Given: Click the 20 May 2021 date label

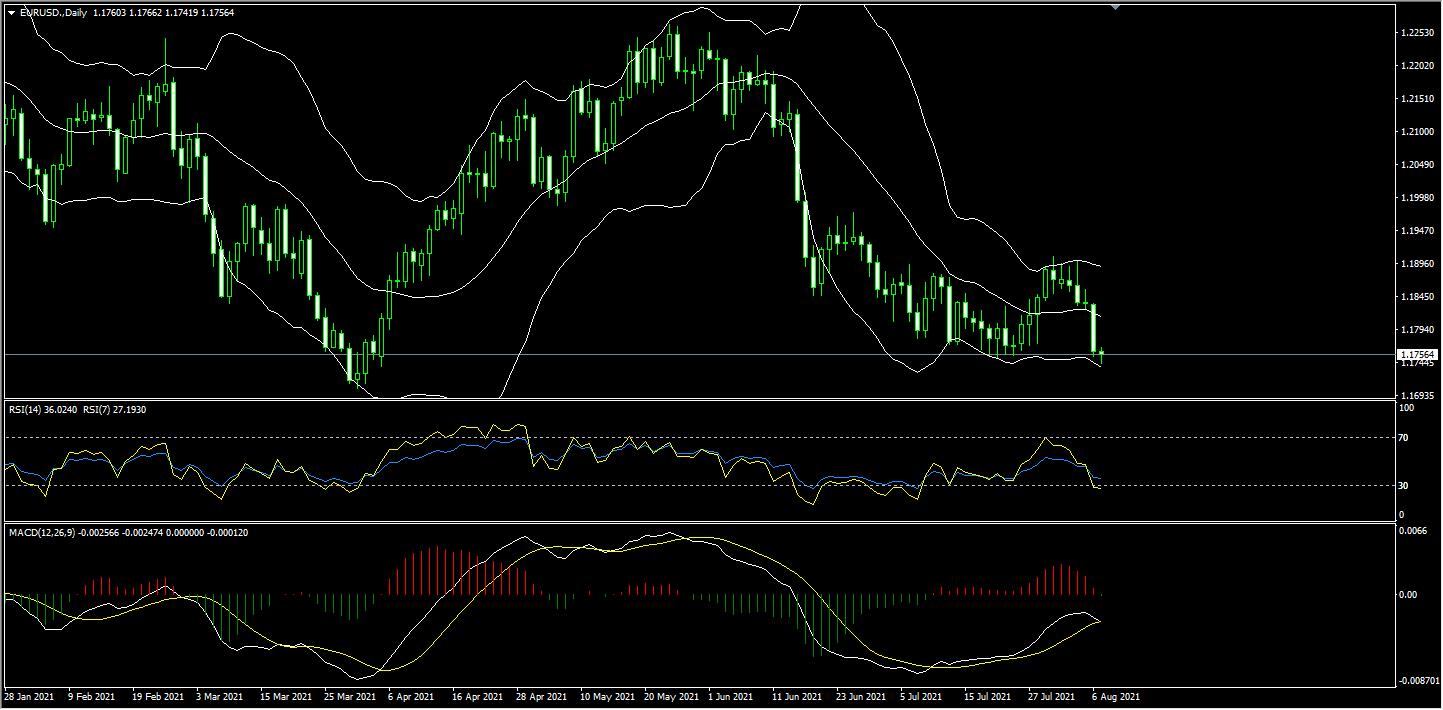Looking at the screenshot, I should 671,695.
